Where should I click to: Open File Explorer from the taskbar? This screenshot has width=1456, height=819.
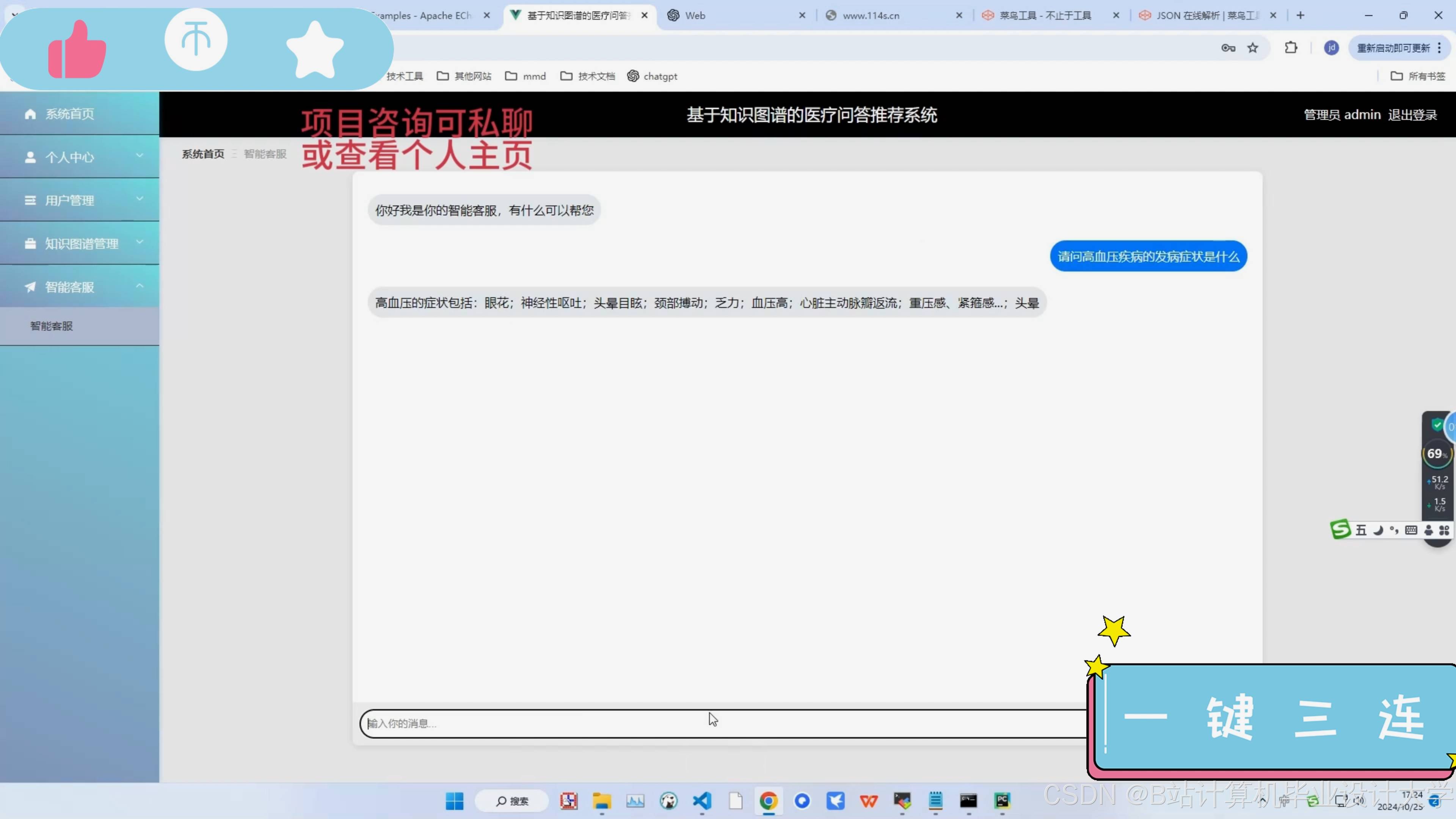pyautogui.click(x=602, y=801)
